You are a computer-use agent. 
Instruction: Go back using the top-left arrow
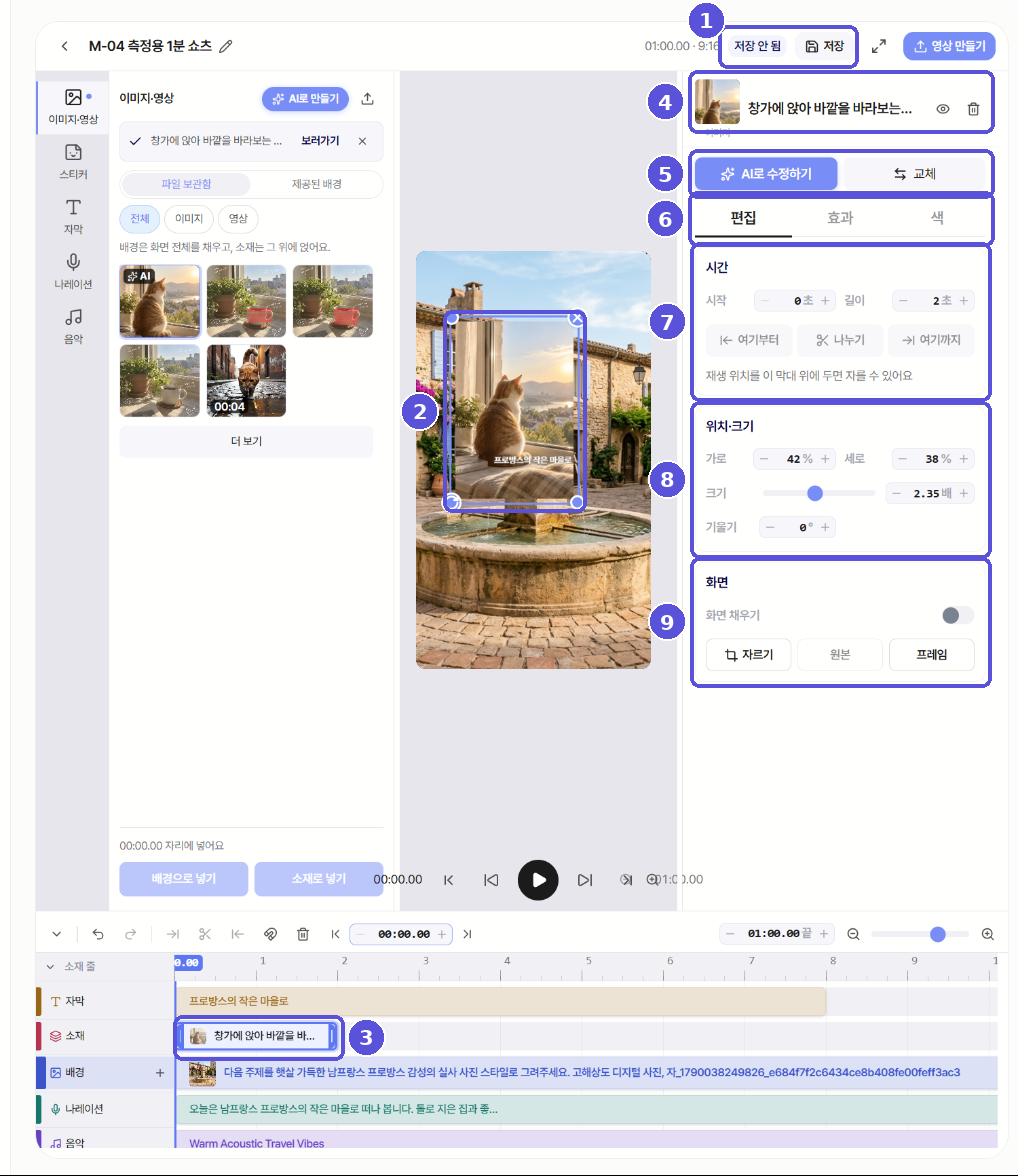coord(65,46)
